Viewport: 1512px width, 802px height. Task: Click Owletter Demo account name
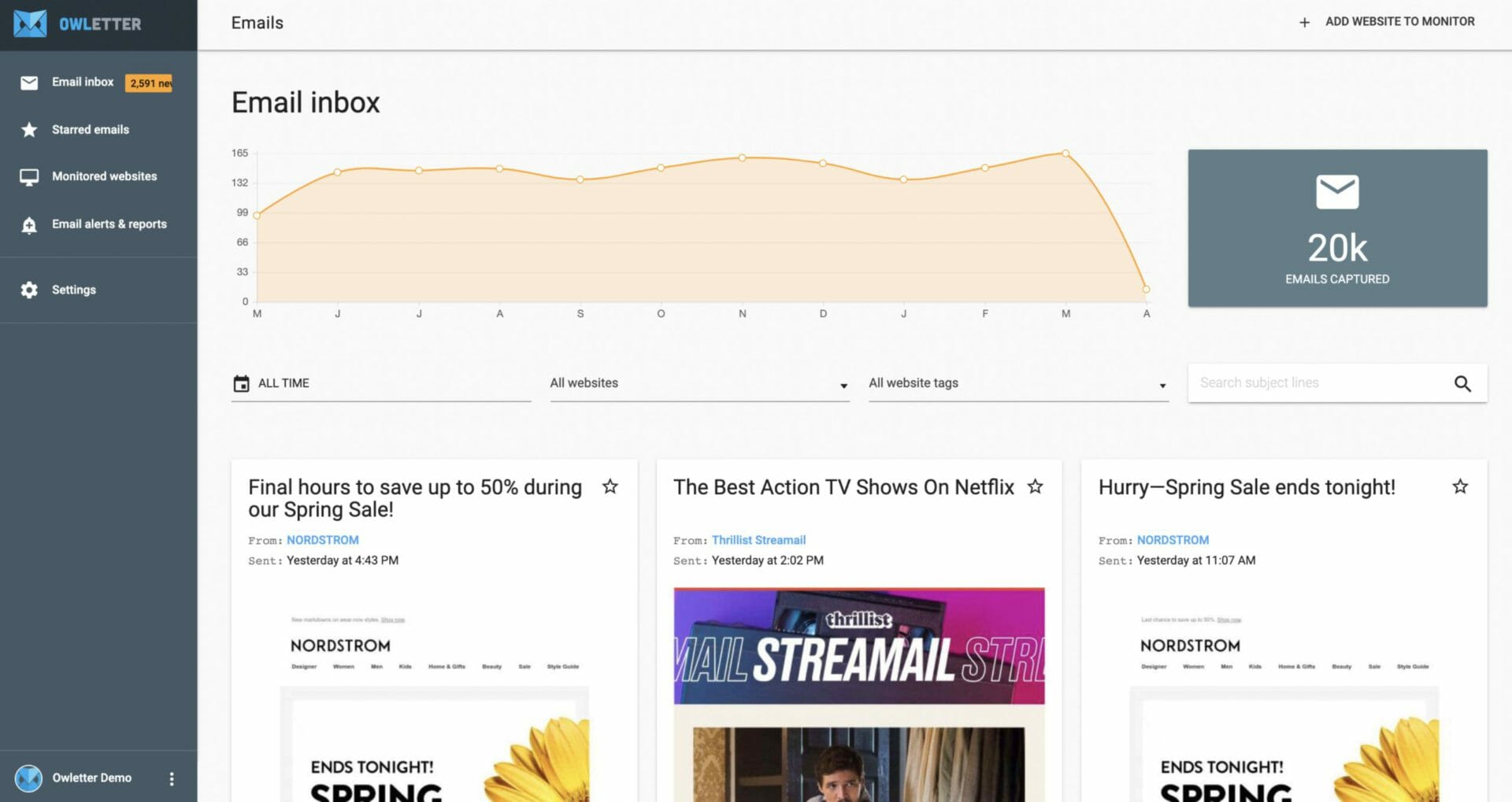pyautogui.click(x=92, y=778)
